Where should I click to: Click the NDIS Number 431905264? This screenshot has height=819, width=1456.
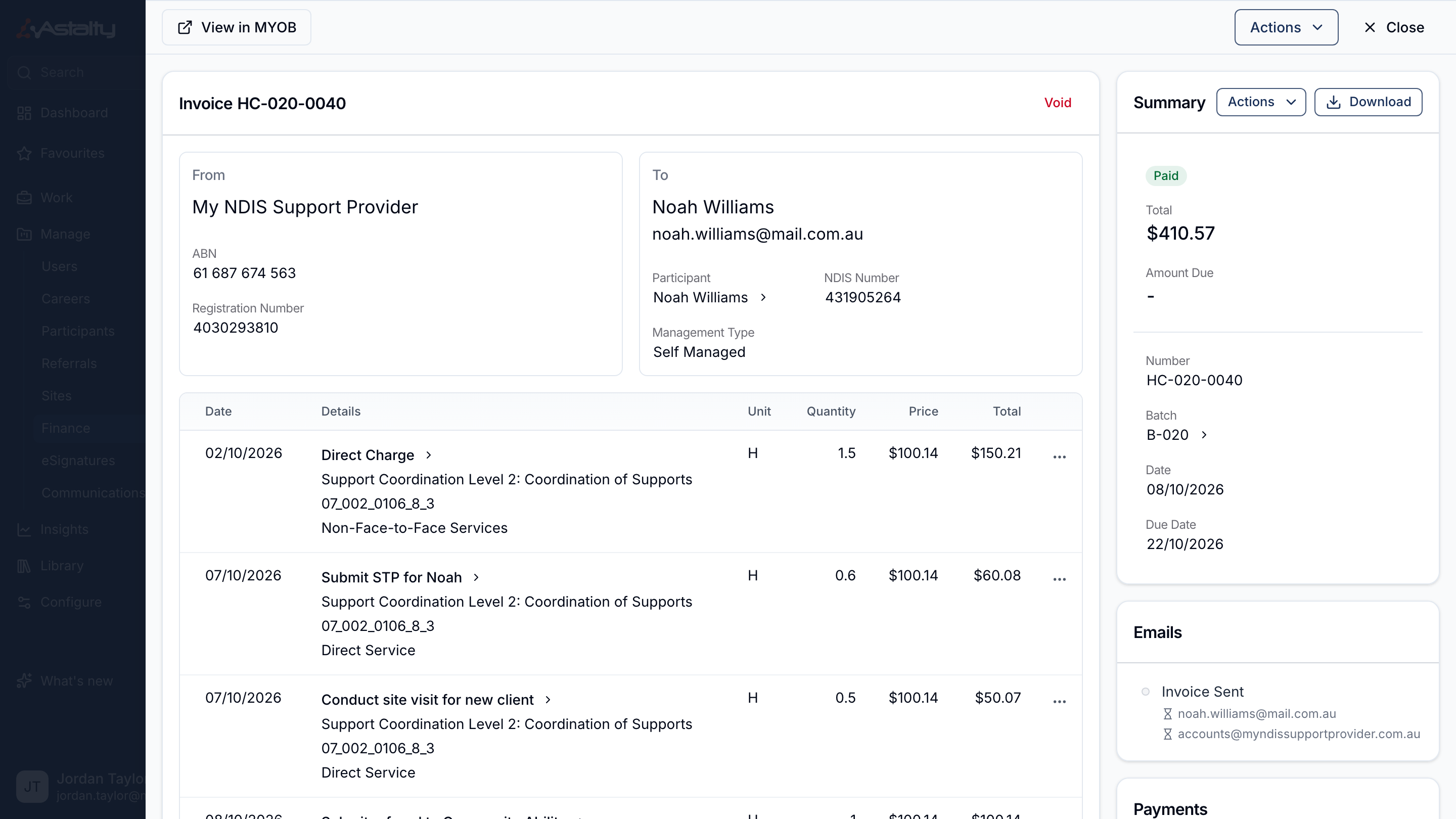pyautogui.click(x=862, y=297)
